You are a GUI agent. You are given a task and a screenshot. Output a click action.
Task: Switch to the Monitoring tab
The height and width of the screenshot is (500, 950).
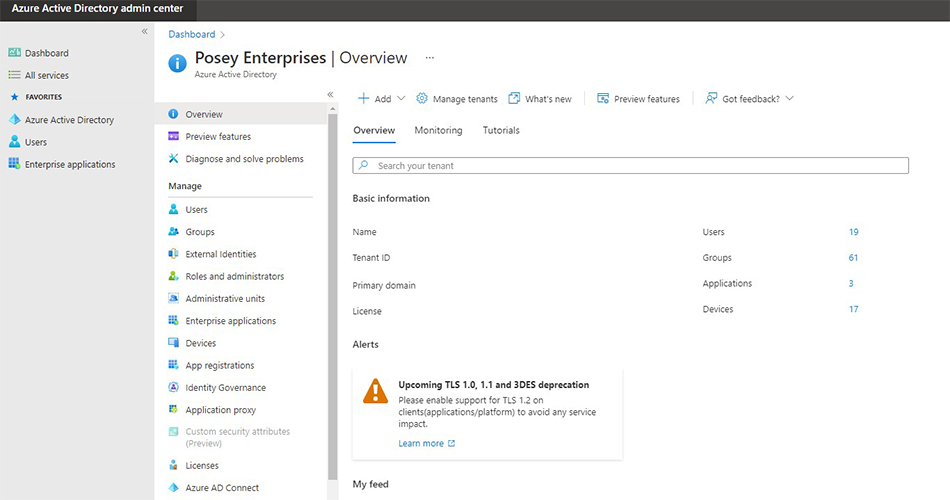tap(438, 130)
